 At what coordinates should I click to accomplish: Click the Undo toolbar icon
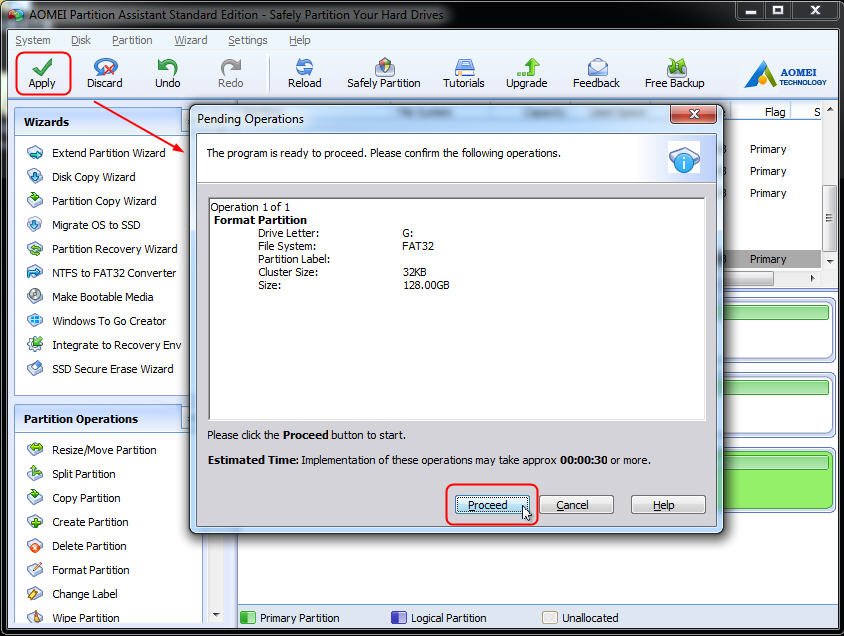tap(168, 74)
